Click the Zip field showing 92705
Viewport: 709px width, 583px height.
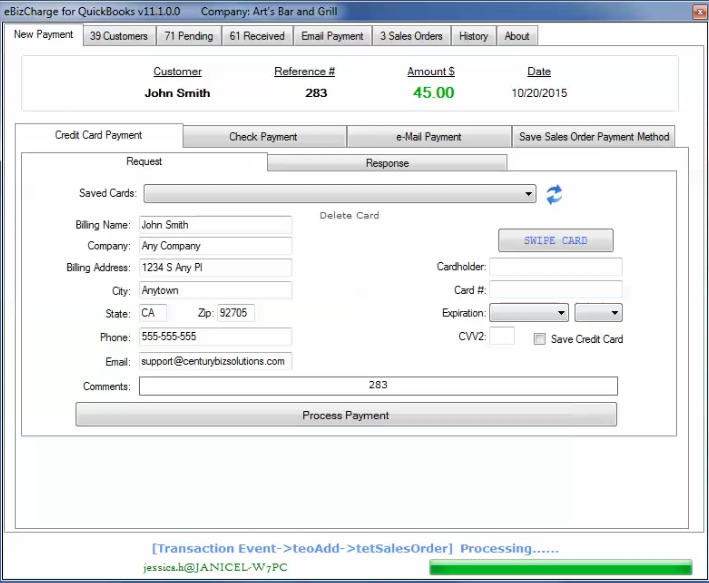click(236, 313)
